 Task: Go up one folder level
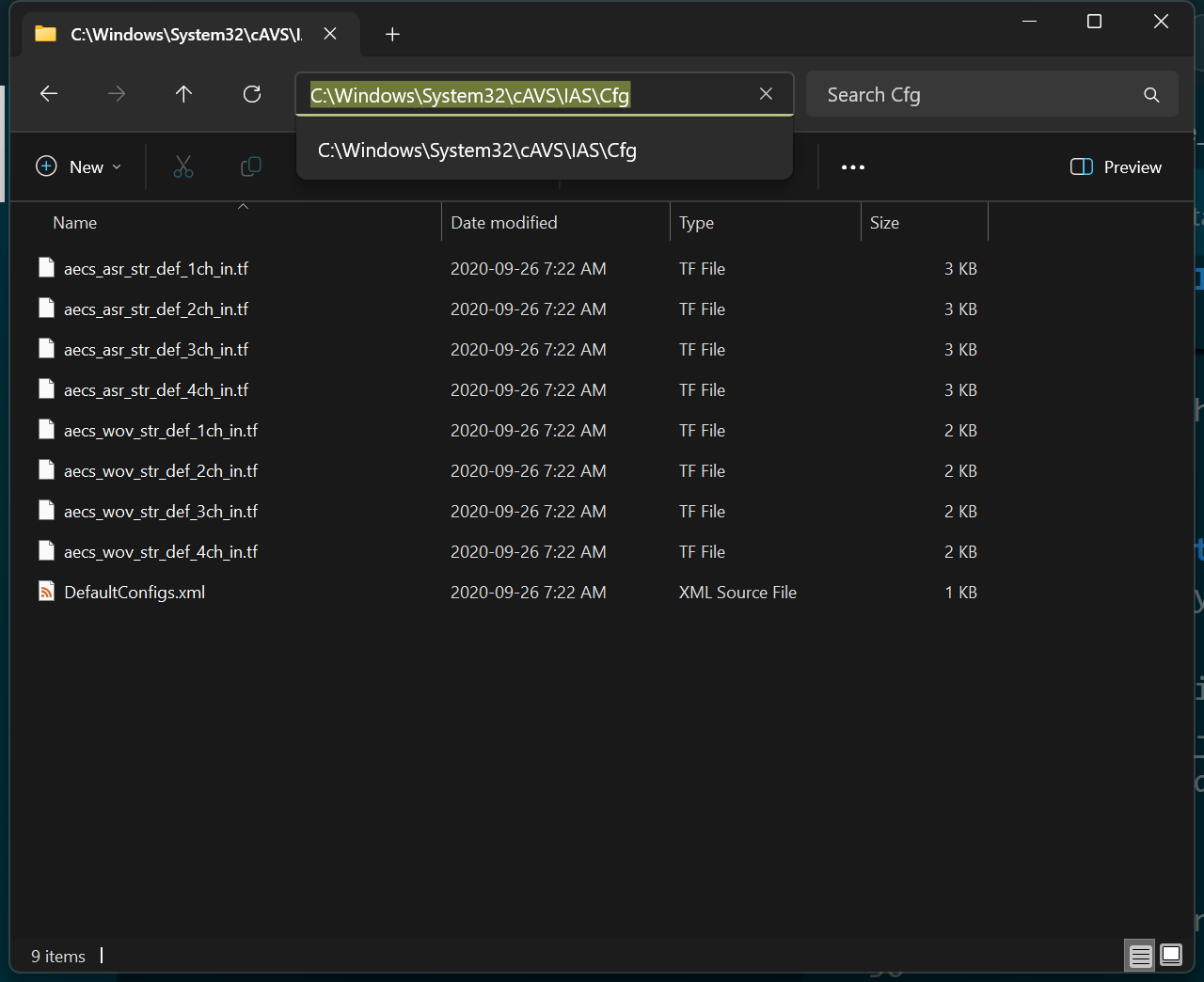coord(184,93)
